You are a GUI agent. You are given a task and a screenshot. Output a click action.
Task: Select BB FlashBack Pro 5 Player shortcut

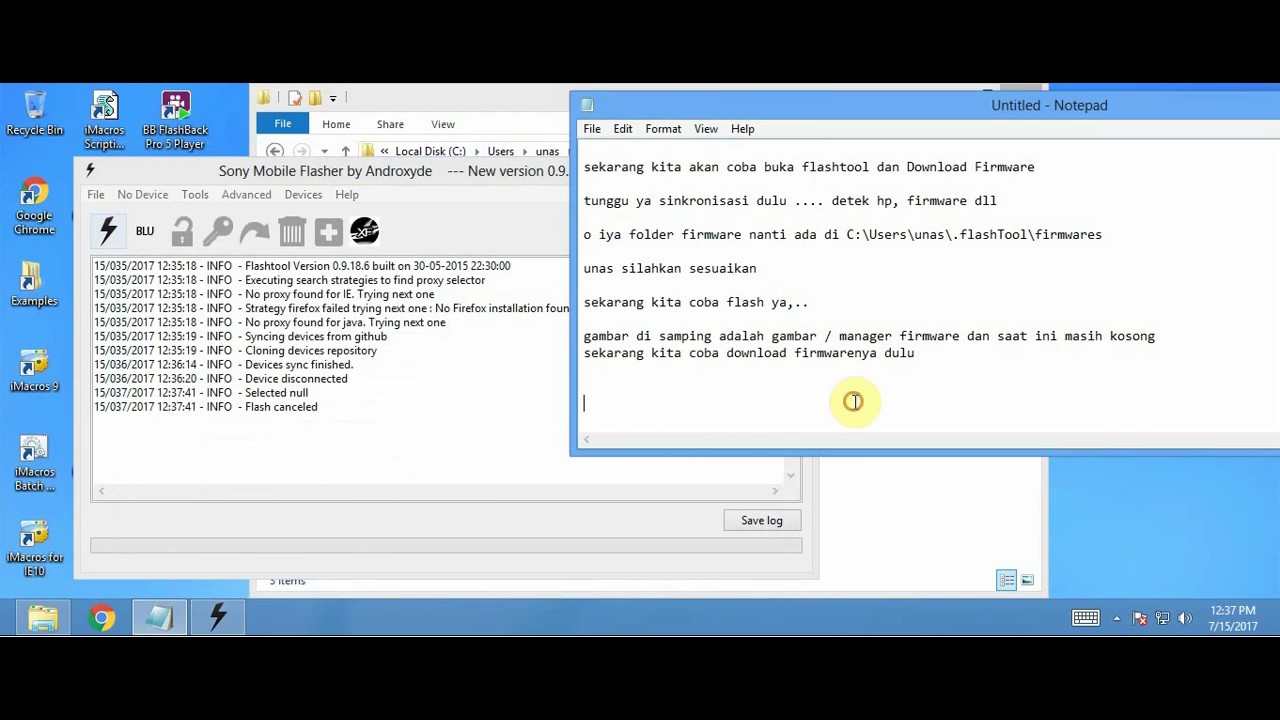click(x=175, y=120)
